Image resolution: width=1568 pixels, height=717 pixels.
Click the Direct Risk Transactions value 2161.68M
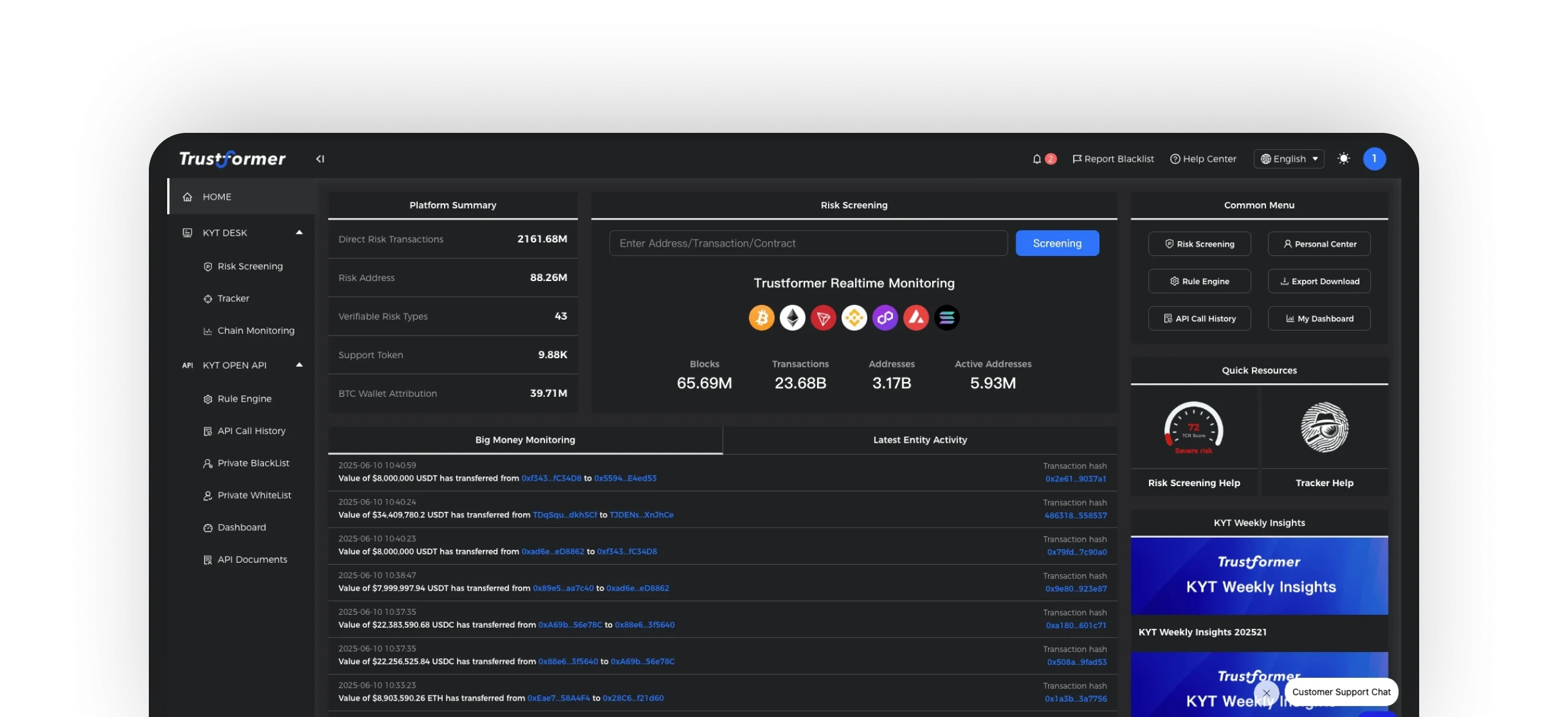click(542, 239)
